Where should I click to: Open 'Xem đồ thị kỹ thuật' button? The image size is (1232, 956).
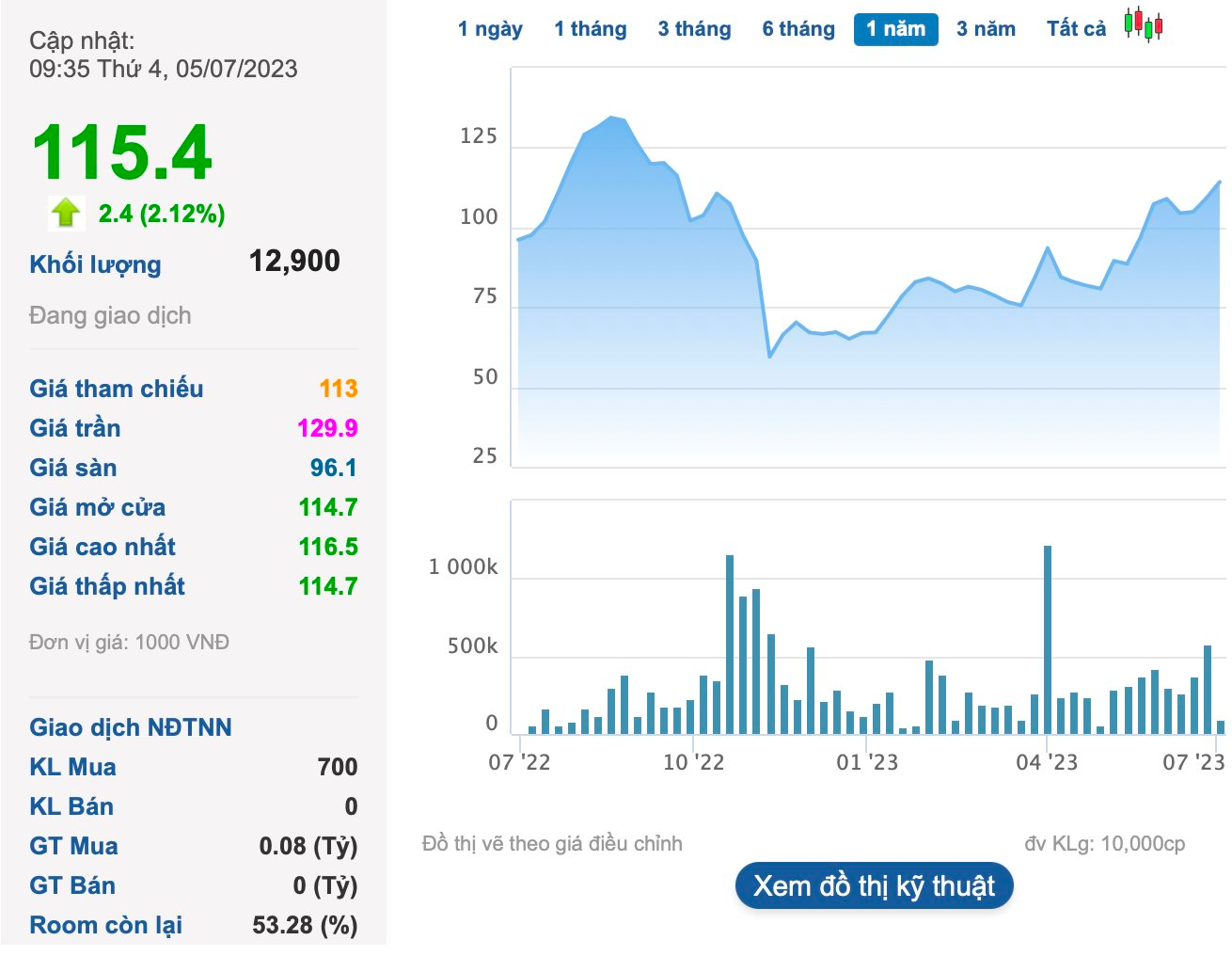(x=874, y=885)
